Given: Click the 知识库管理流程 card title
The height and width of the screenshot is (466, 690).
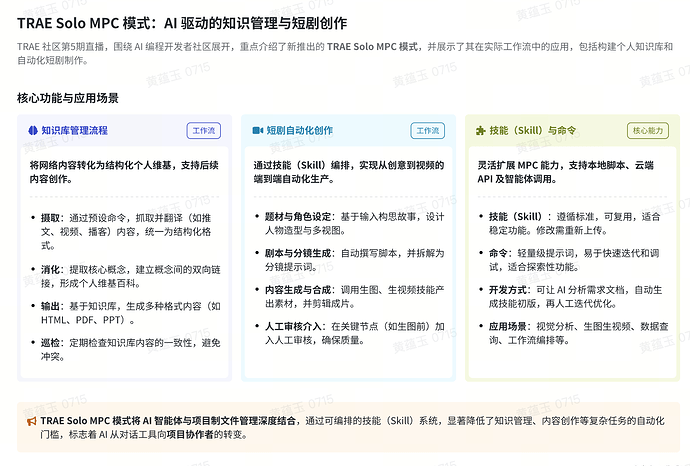Looking at the screenshot, I should [74, 131].
